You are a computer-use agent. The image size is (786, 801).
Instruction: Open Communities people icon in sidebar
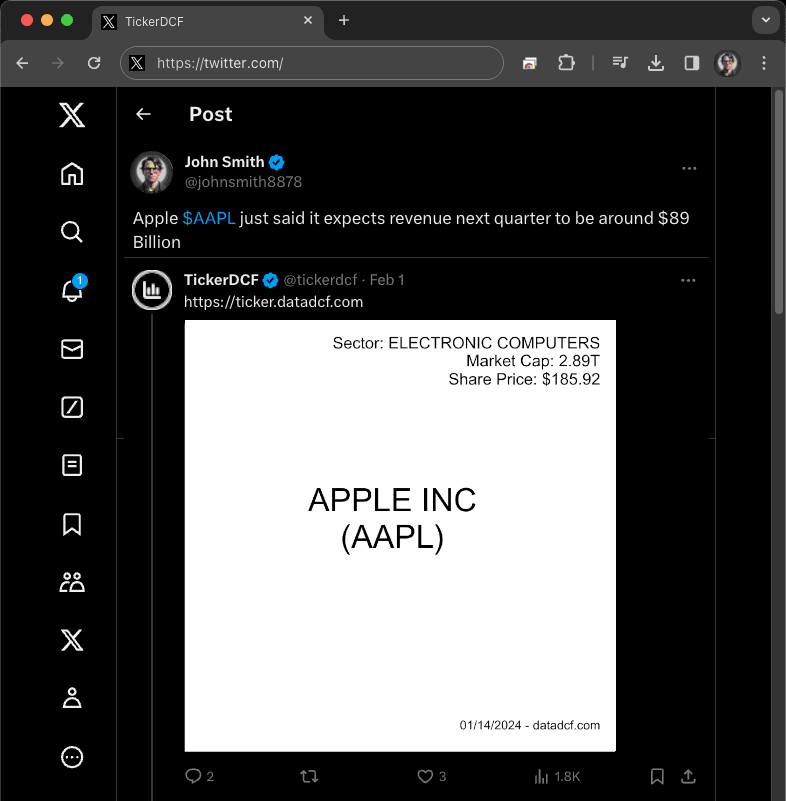pos(72,582)
